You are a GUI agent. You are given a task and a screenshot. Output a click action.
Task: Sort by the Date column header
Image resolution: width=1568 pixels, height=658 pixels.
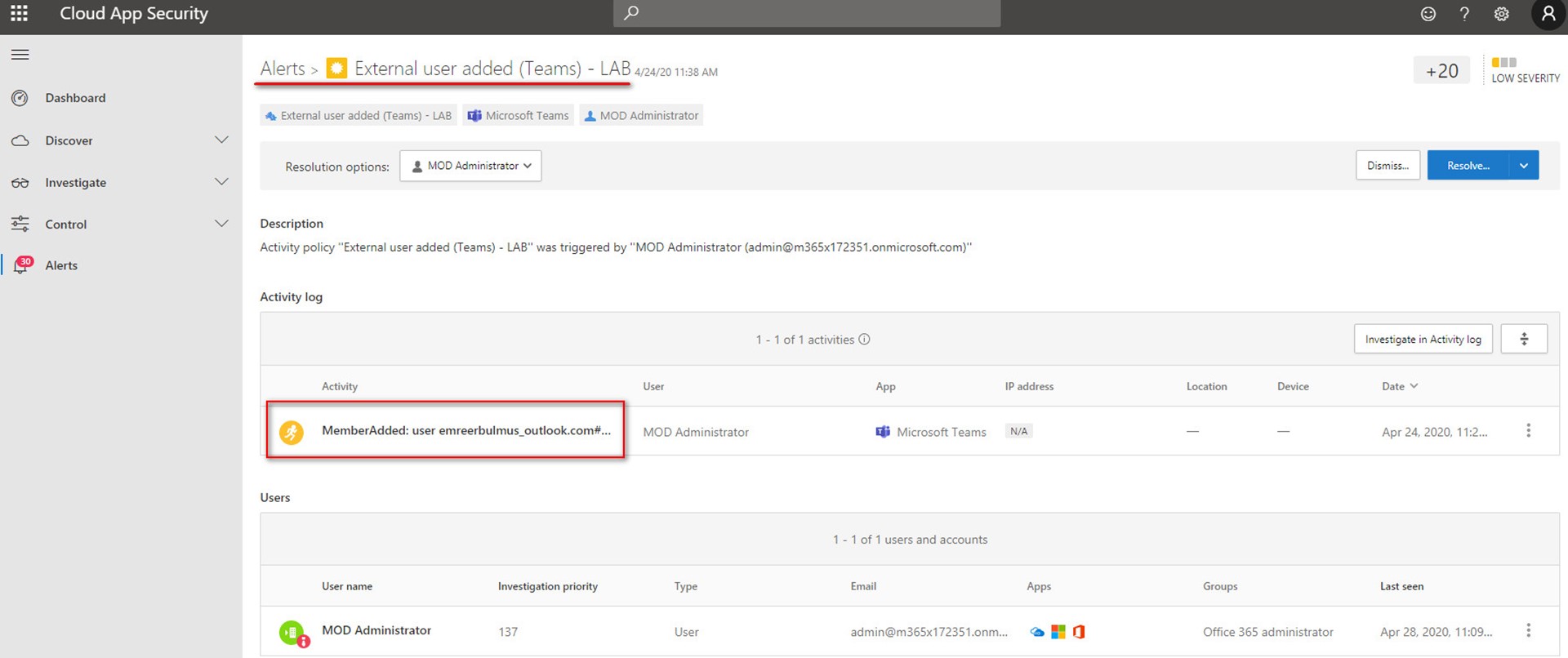(x=1400, y=386)
